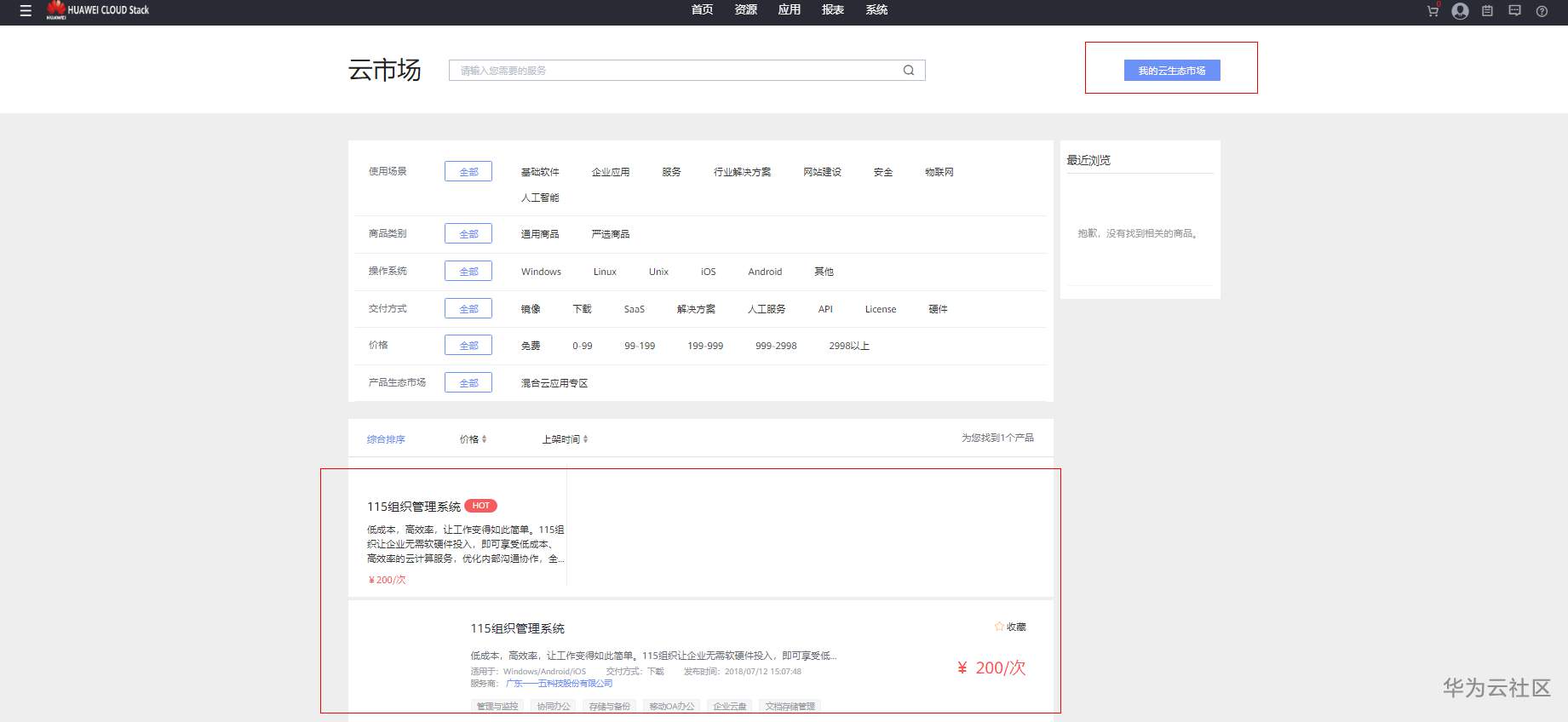Open the message feedback icon
Image resolution: width=1568 pixels, height=722 pixels.
(x=1514, y=11)
